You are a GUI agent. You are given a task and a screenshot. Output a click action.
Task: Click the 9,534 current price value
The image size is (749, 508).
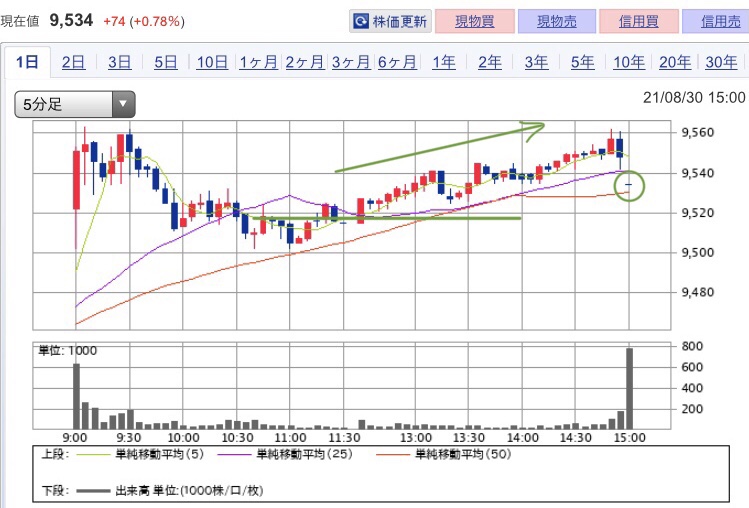coord(71,20)
